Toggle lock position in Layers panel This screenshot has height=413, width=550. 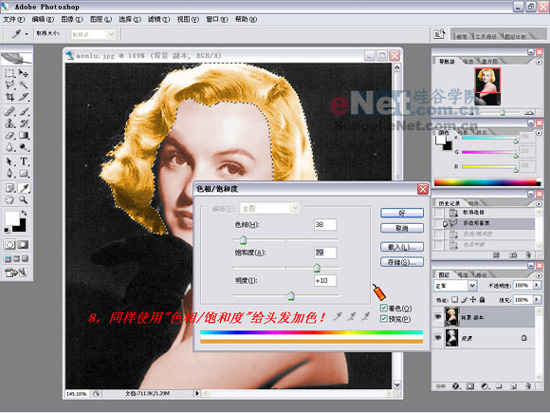pos(473,299)
